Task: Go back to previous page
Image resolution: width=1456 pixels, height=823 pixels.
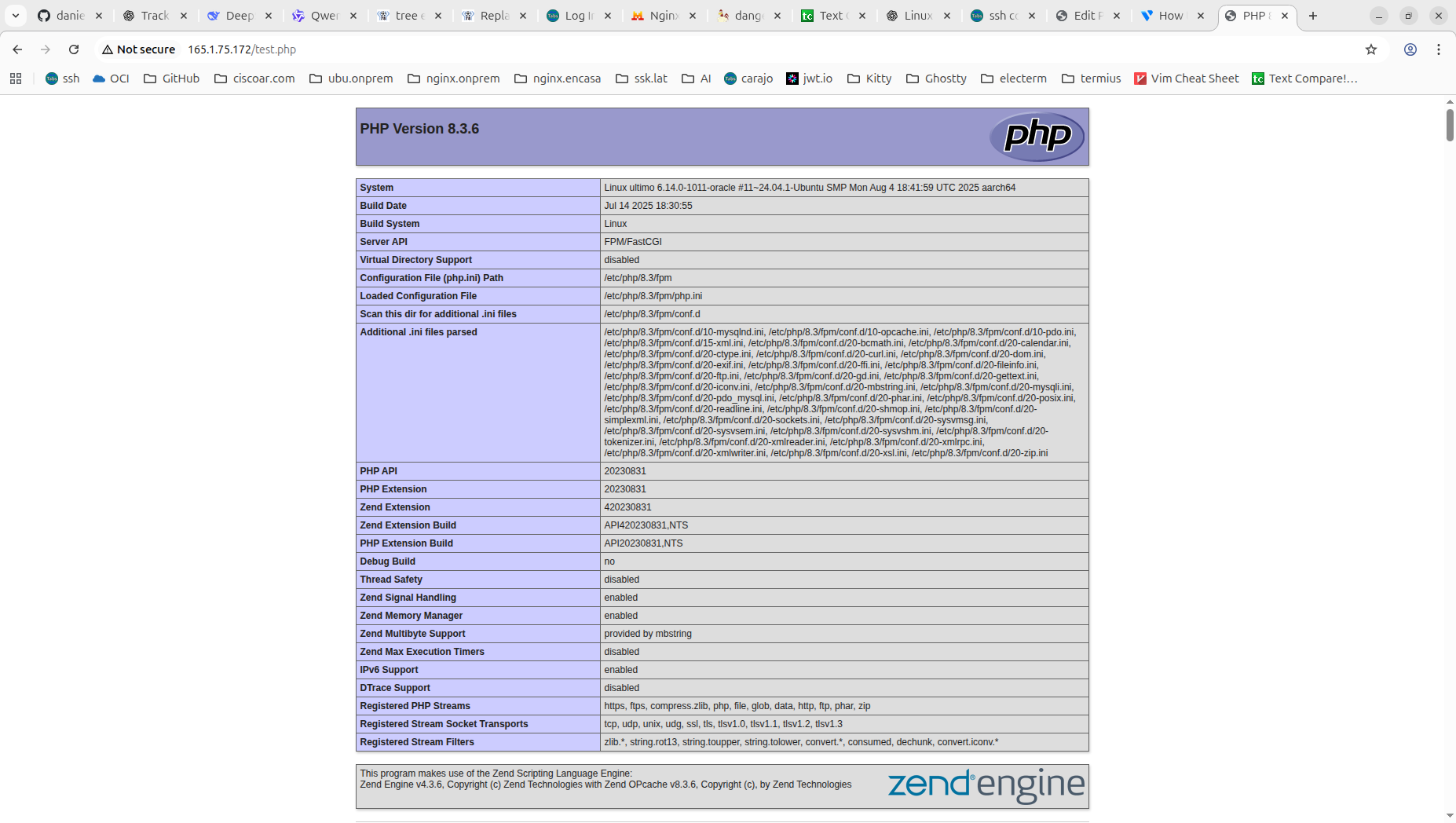Action: (17, 49)
